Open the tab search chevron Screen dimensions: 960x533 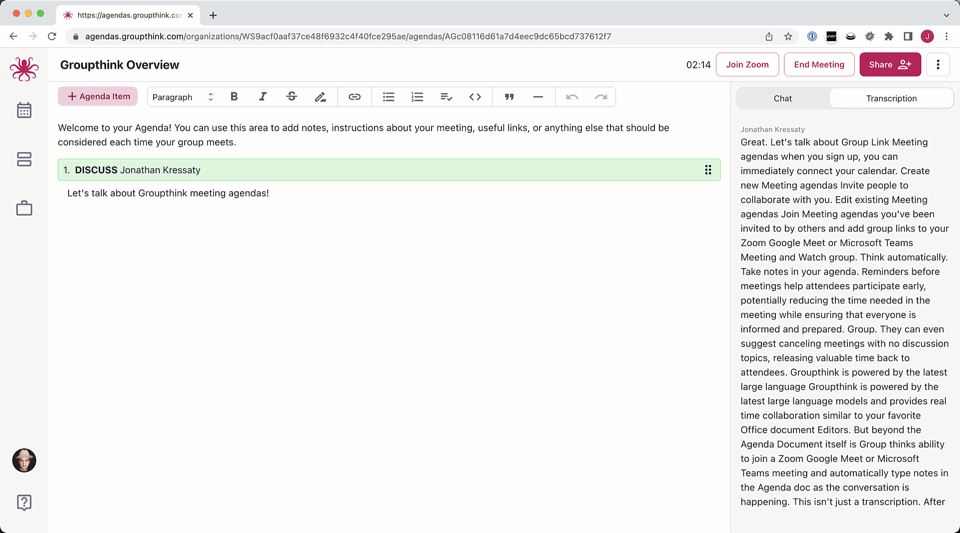pyautogui.click(x=947, y=15)
